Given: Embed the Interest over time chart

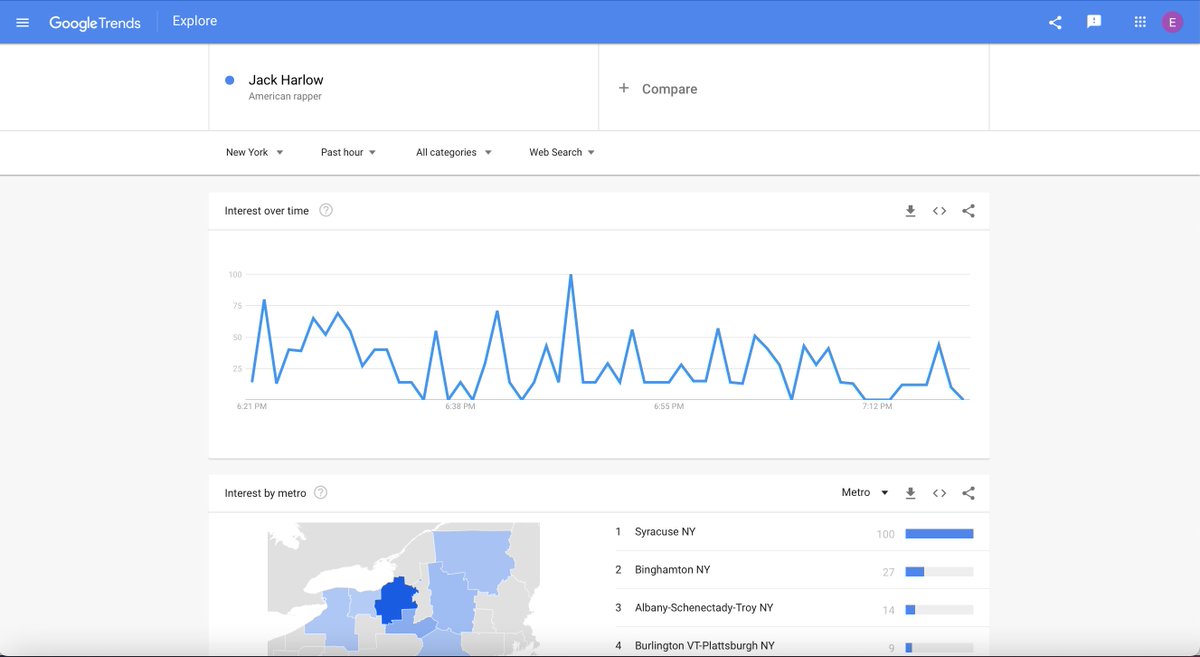Looking at the screenshot, I should [939, 211].
